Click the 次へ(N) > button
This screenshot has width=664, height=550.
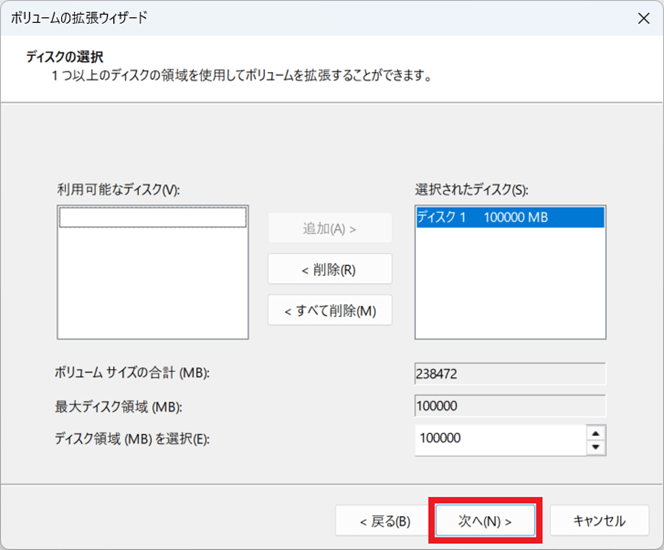485,521
